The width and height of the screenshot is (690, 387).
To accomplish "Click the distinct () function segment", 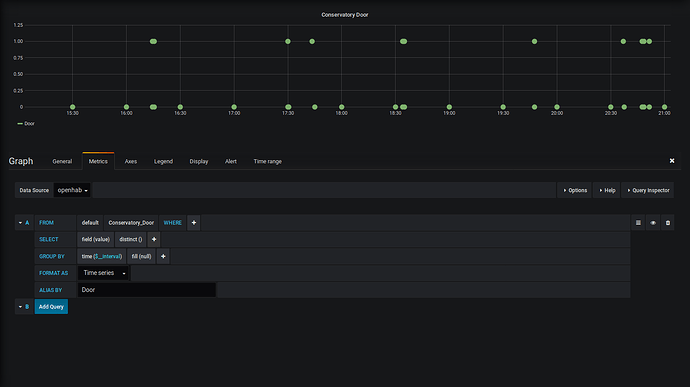I will [131, 240].
